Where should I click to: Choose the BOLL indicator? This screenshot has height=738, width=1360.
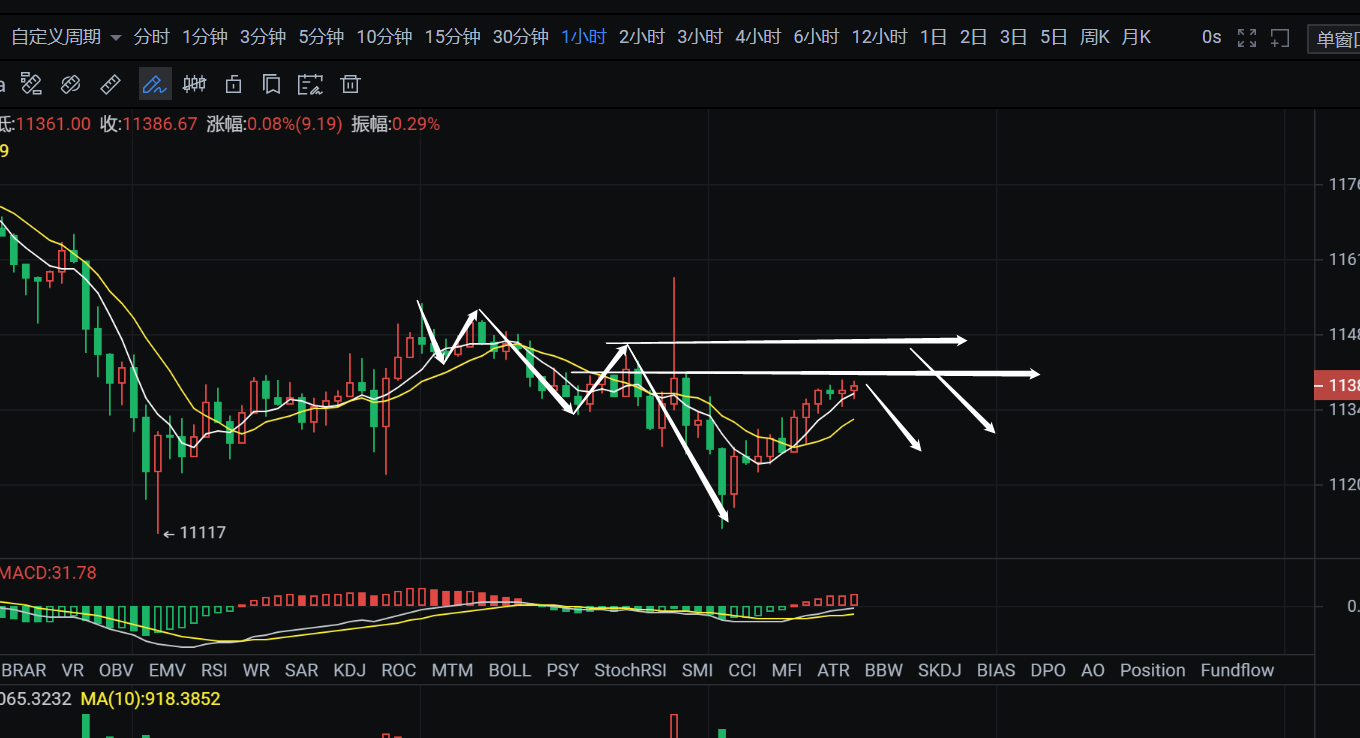509,670
